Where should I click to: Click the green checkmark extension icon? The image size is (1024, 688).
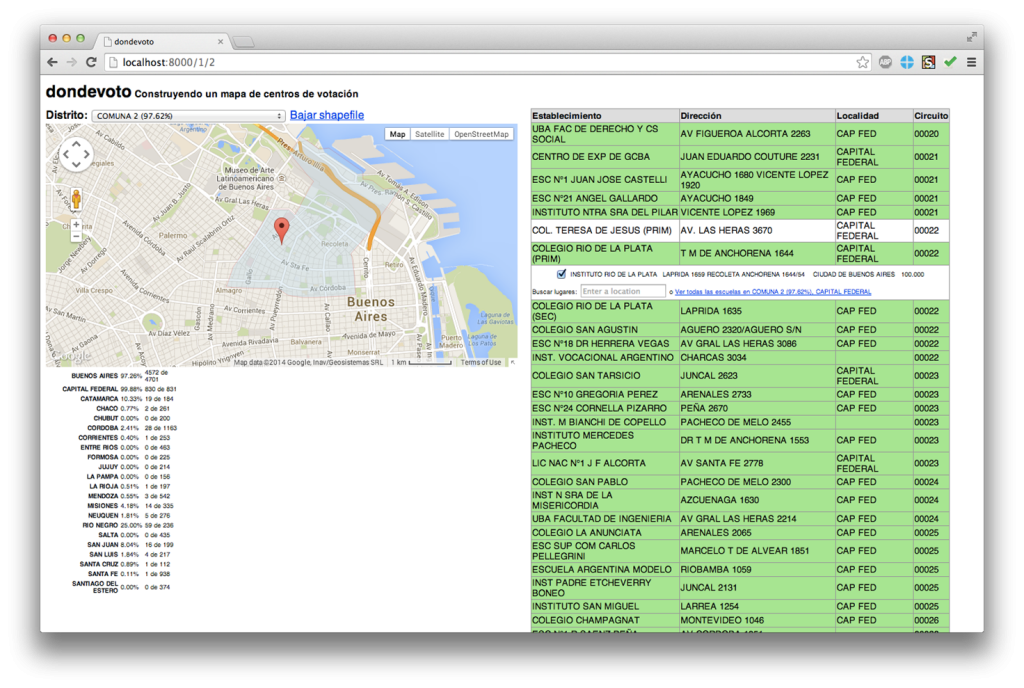(x=950, y=61)
